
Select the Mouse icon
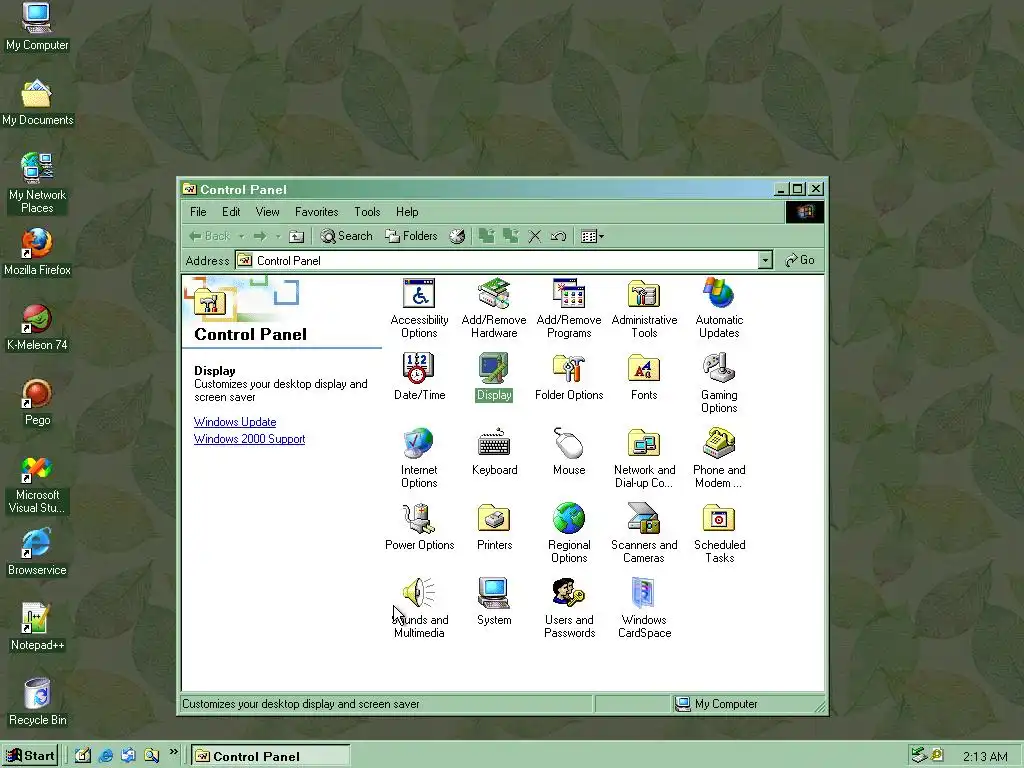(x=569, y=451)
